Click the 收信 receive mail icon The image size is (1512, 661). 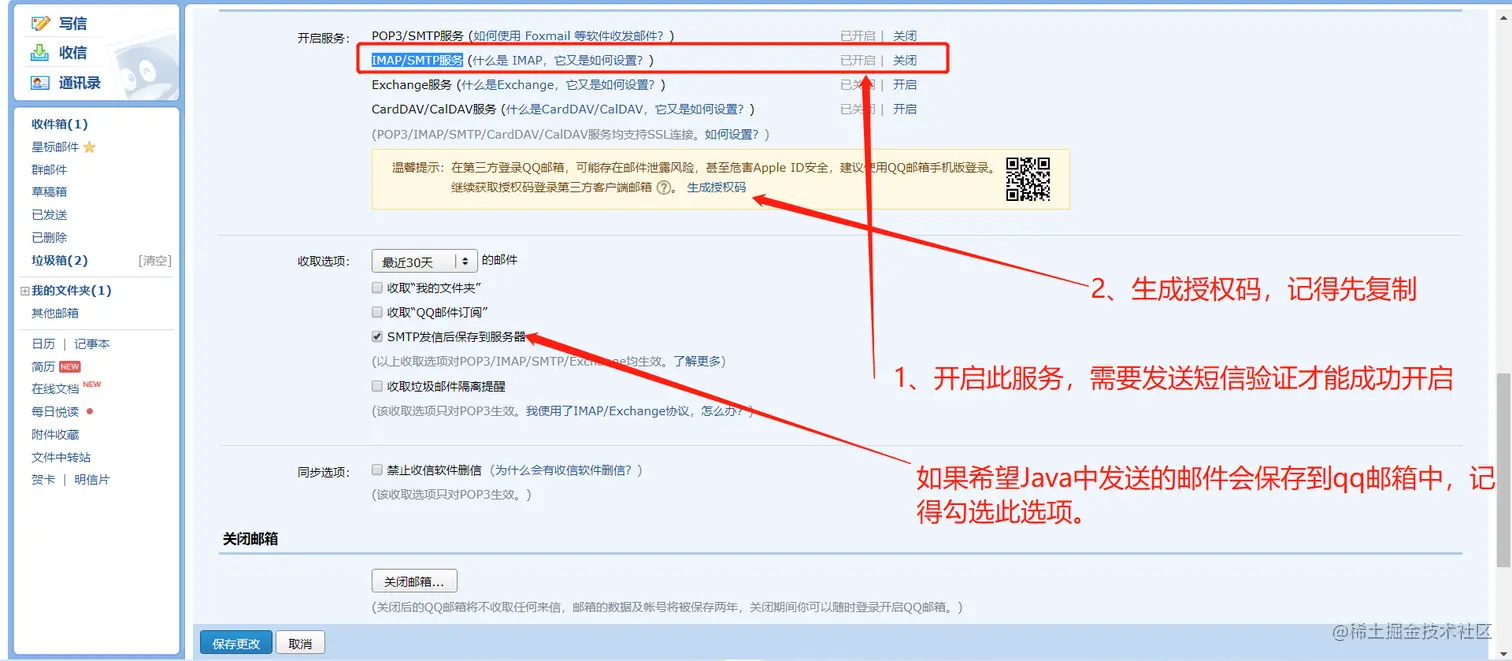[40, 53]
